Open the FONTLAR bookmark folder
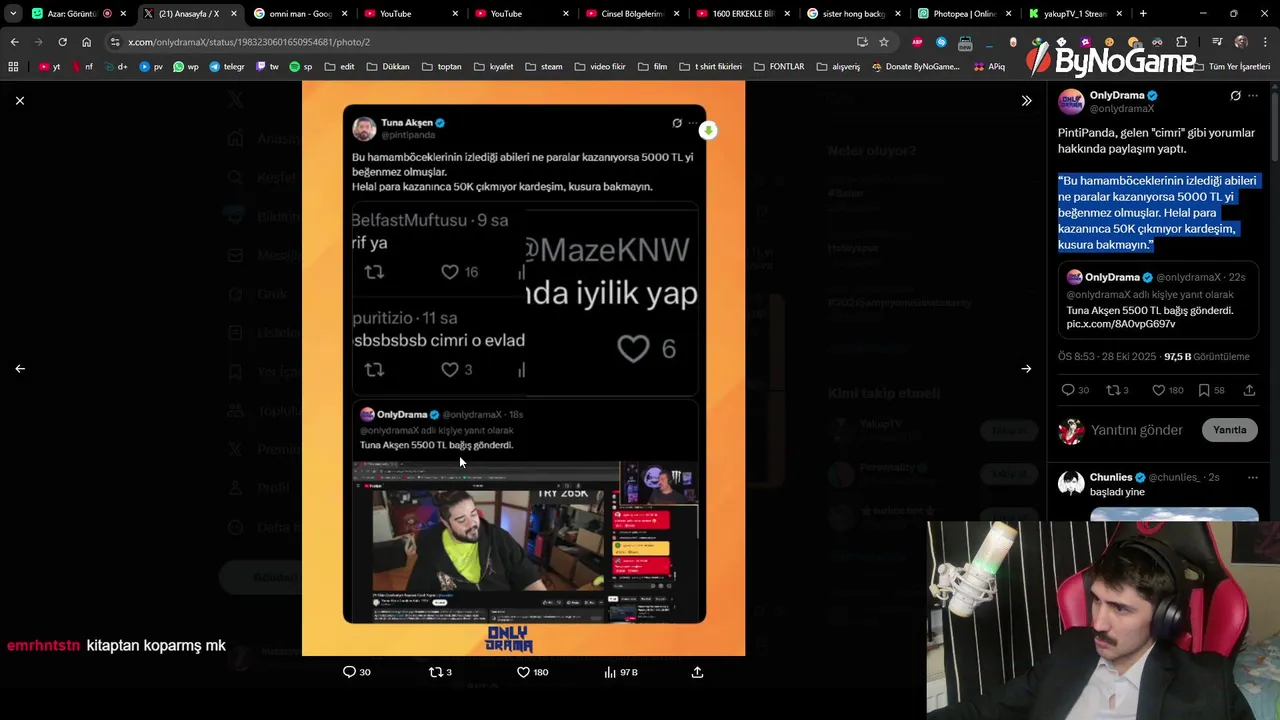Screen dimensions: 1280x720 [x=779, y=67]
